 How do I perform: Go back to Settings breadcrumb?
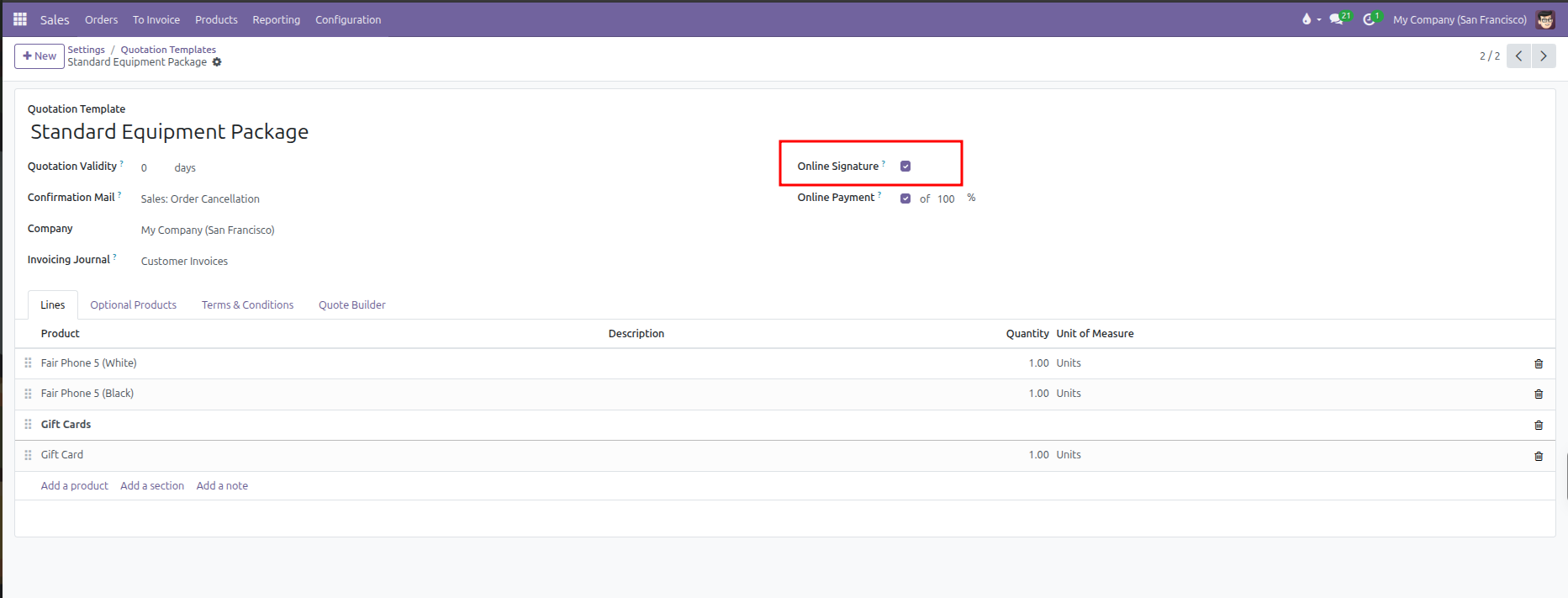click(87, 50)
